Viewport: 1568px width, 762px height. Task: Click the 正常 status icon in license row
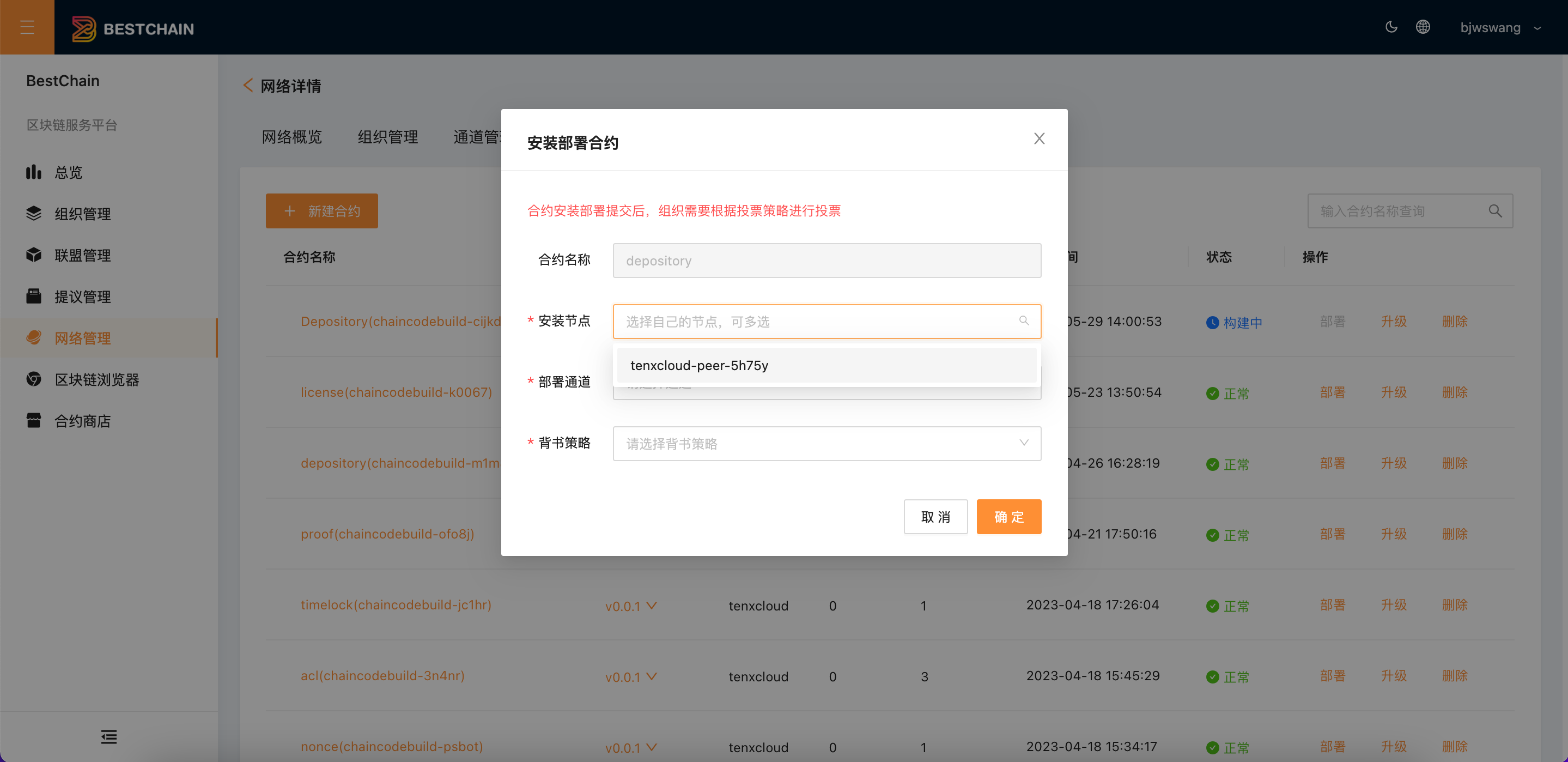tap(1213, 394)
